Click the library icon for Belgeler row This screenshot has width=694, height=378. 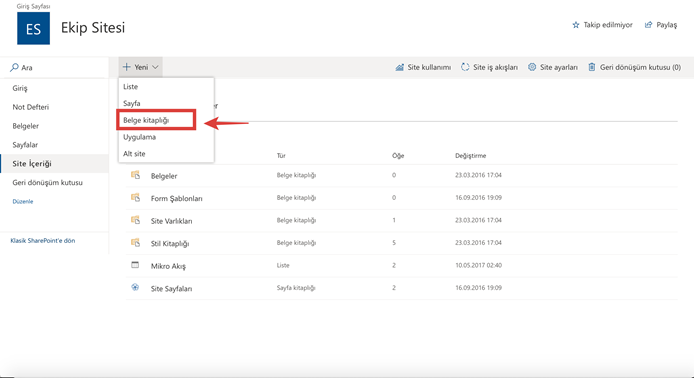tap(135, 175)
